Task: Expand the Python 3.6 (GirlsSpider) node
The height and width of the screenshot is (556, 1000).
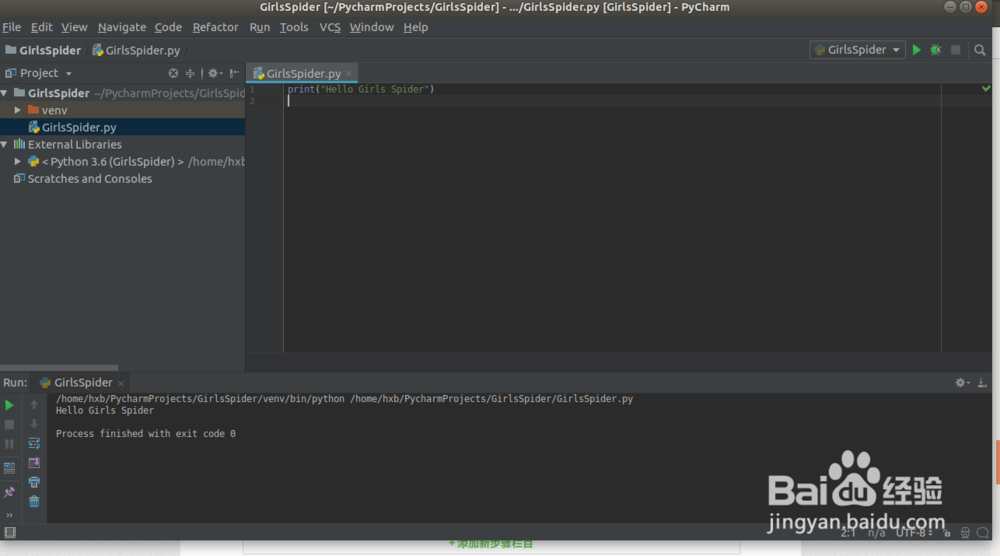Action: tap(18, 161)
